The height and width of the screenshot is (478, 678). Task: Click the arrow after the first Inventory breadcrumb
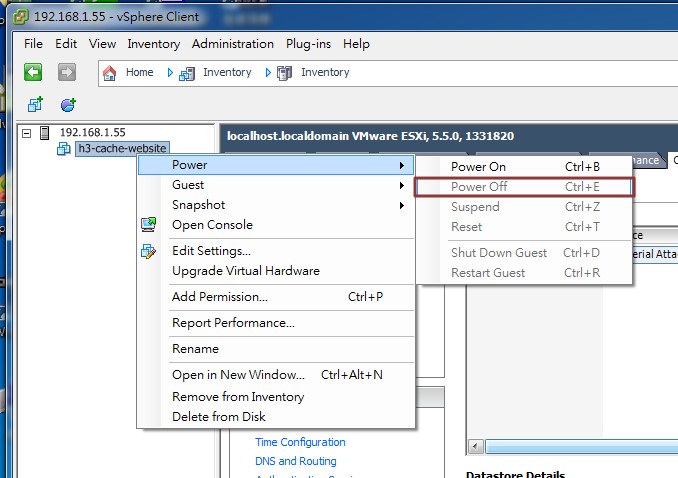tap(268, 73)
